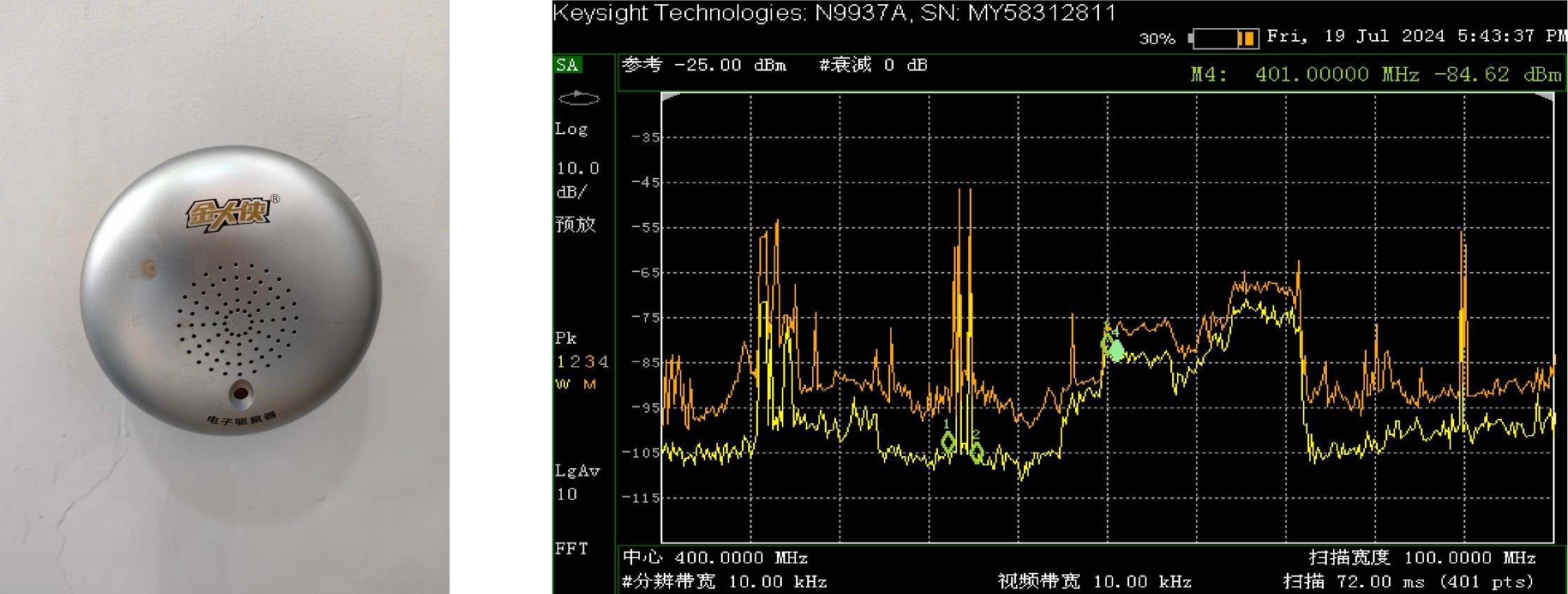
Task: Click the #分辨带宽 10.00 kHz setting
Action: click(724, 582)
